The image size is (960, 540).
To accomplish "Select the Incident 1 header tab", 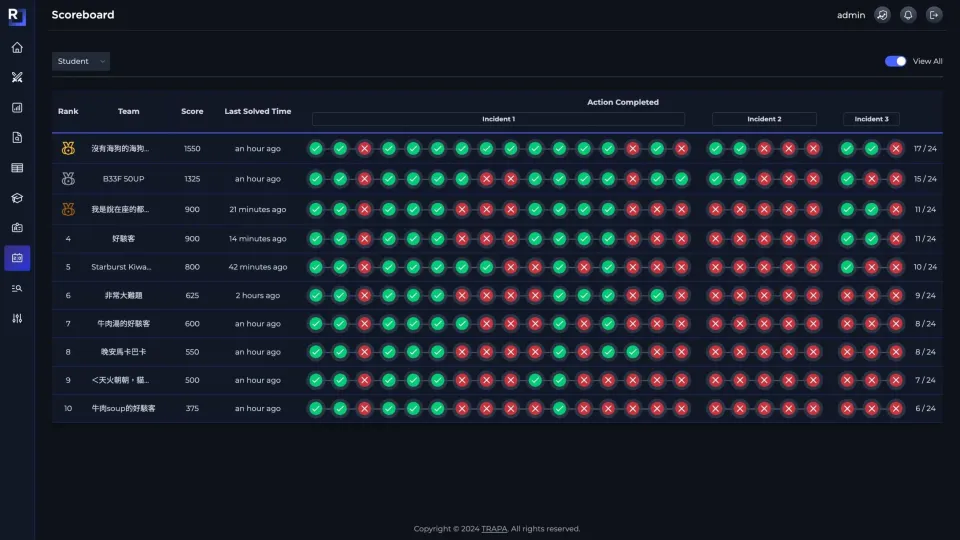I will tap(498, 119).
